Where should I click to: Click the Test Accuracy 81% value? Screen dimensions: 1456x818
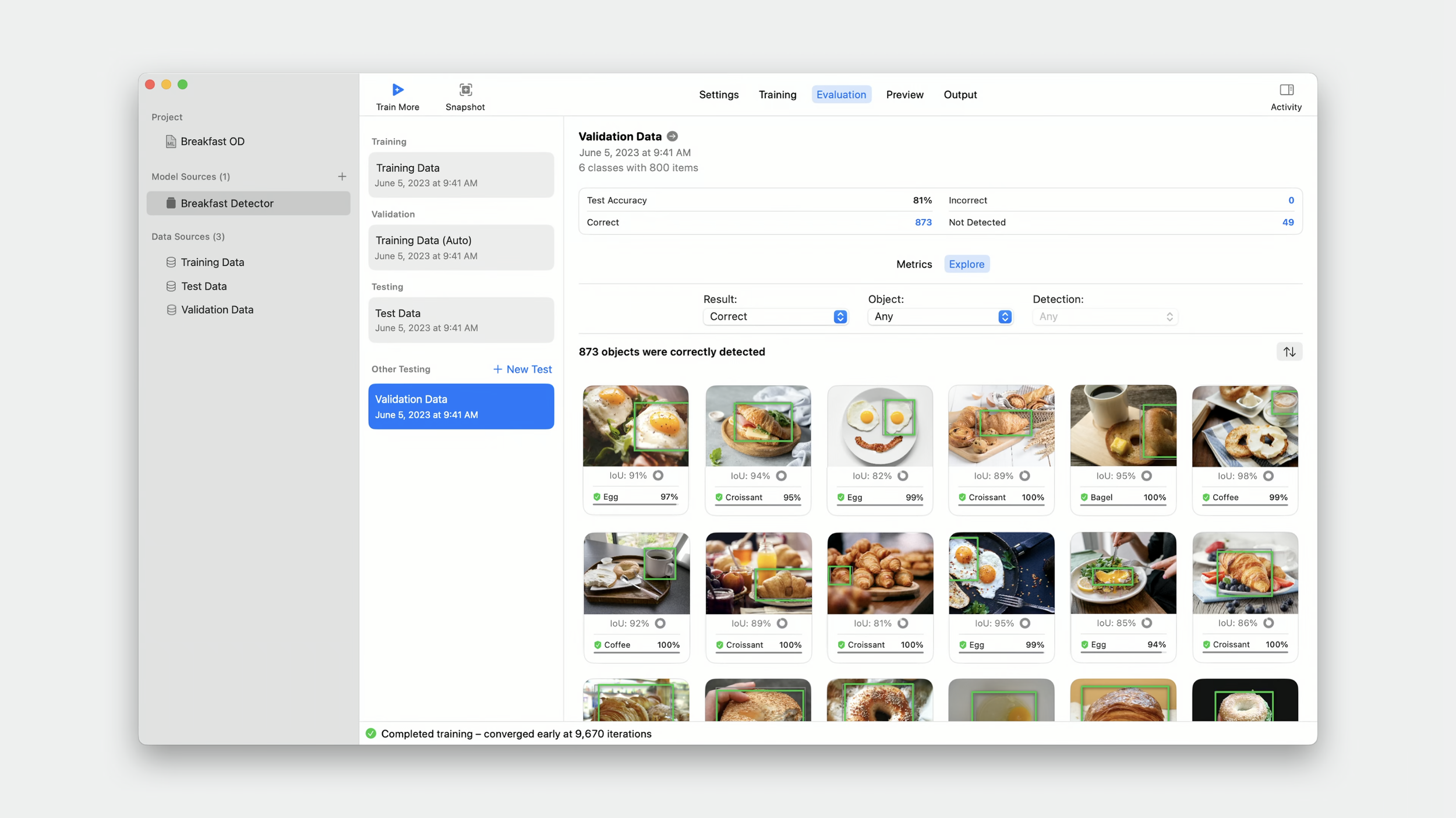[x=922, y=200]
